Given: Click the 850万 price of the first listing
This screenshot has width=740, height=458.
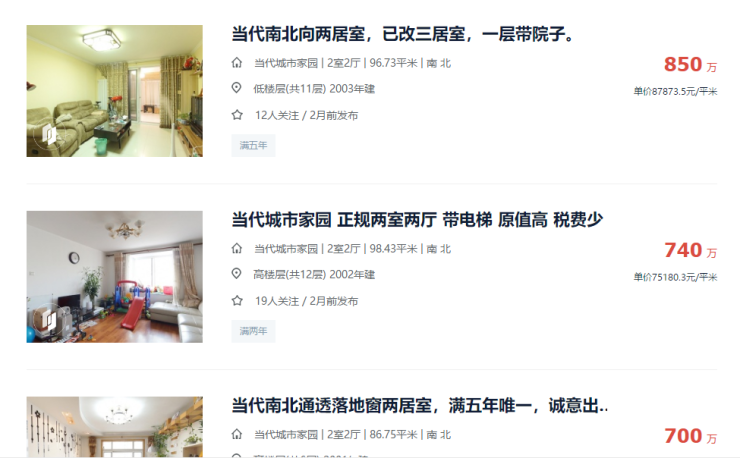Looking at the screenshot, I should coord(690,64).
